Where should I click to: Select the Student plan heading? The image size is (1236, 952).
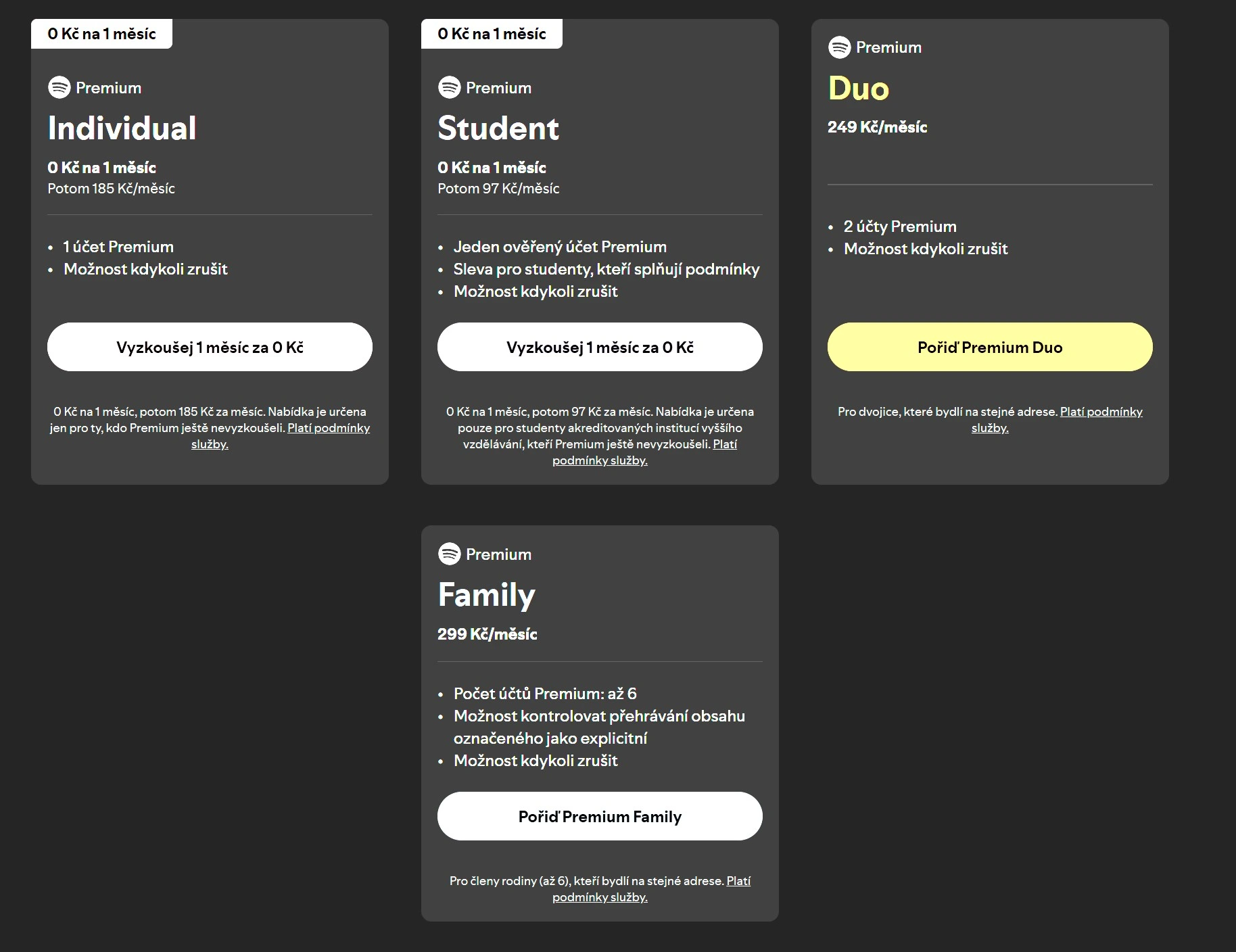tap(498, 128)
